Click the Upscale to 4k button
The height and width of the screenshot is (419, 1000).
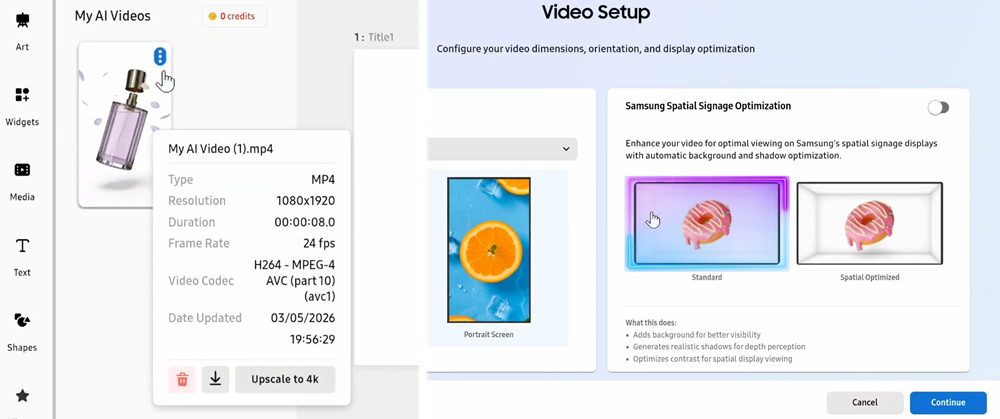[x=285, y=379]
